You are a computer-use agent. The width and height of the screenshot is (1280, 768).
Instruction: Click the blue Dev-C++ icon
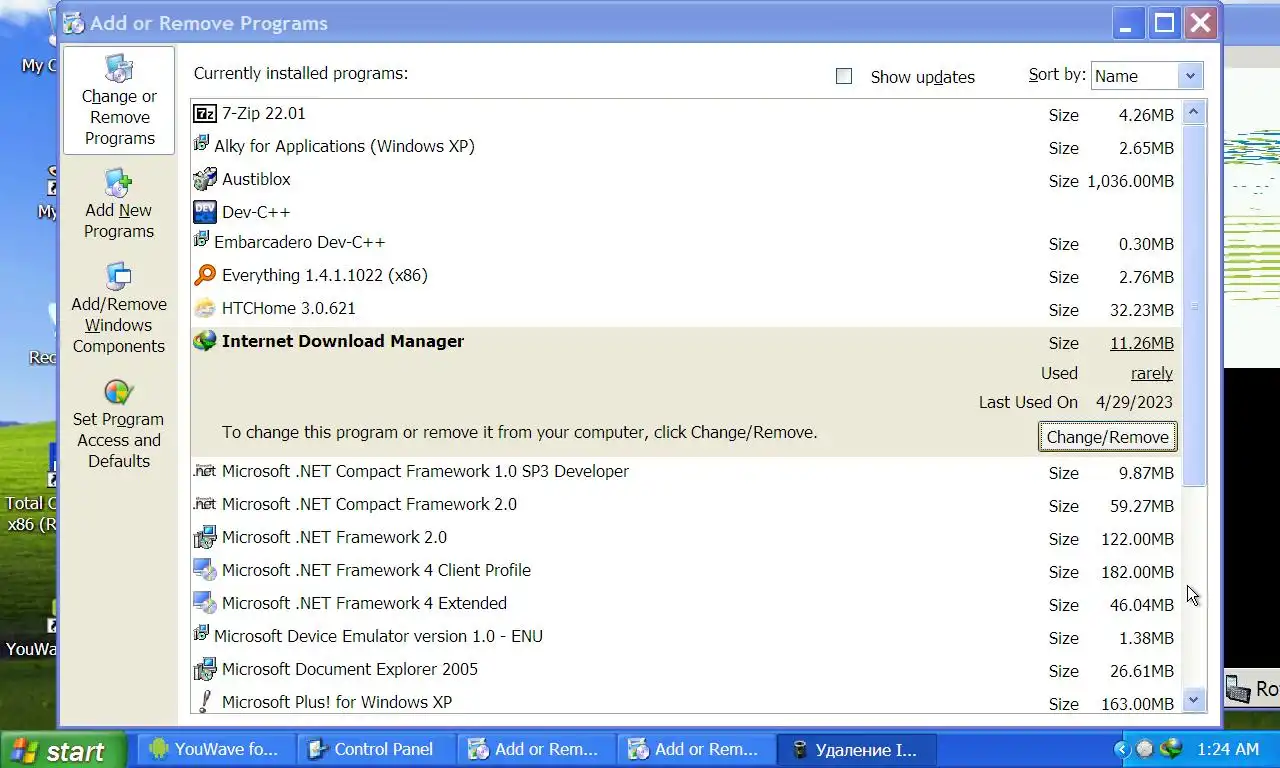click(x=204, y=212)
